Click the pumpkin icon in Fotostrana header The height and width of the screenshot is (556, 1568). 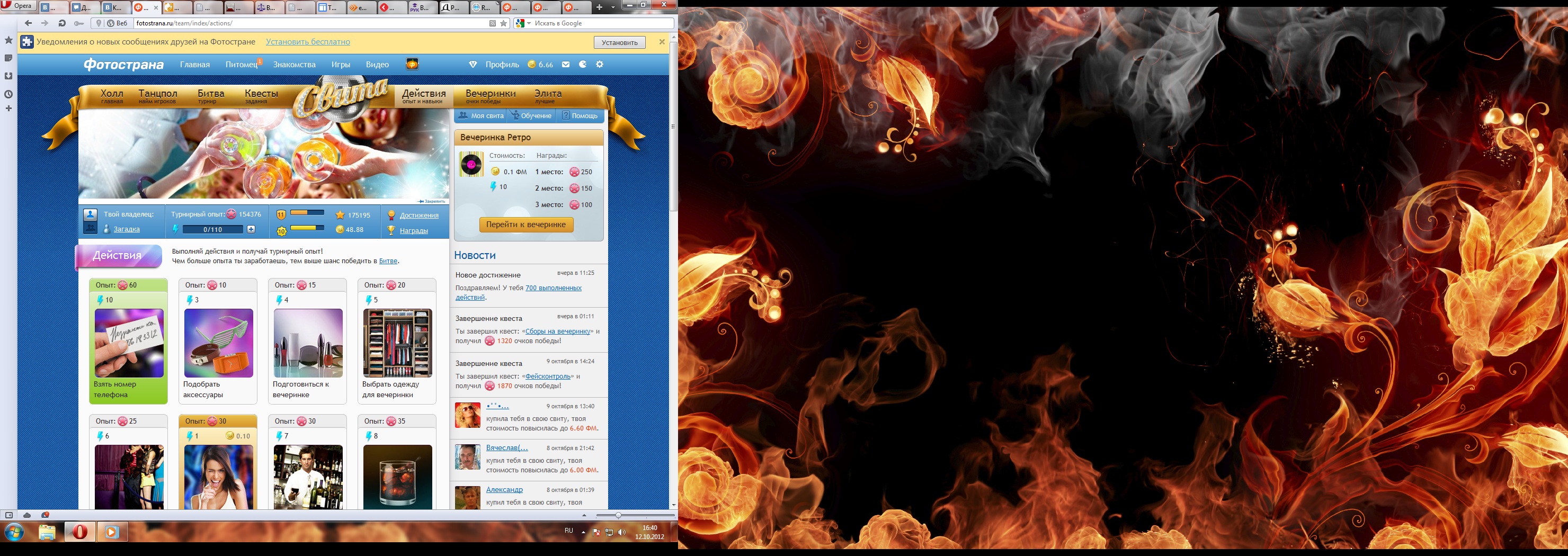(x=412, y=64)
